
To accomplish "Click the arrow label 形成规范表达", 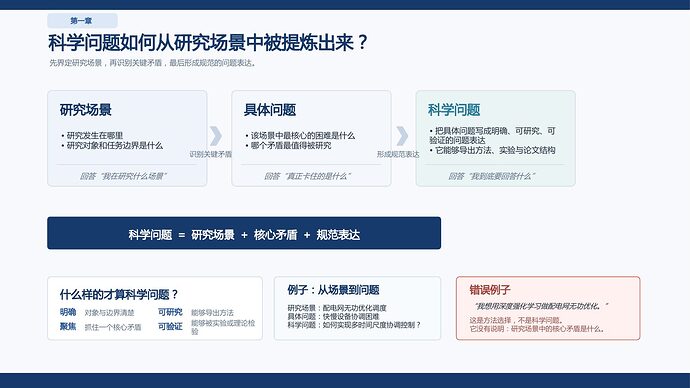I will coord(398,154).
